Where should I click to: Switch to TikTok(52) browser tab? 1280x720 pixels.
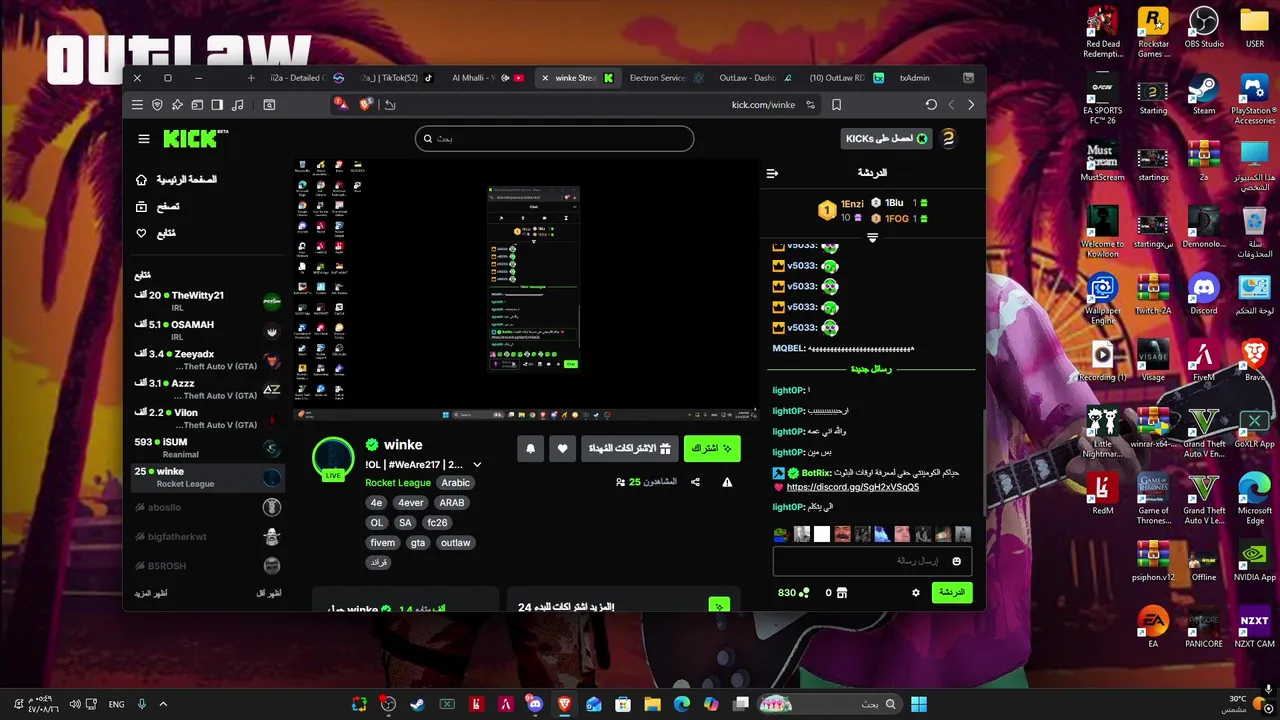point(397,77)
